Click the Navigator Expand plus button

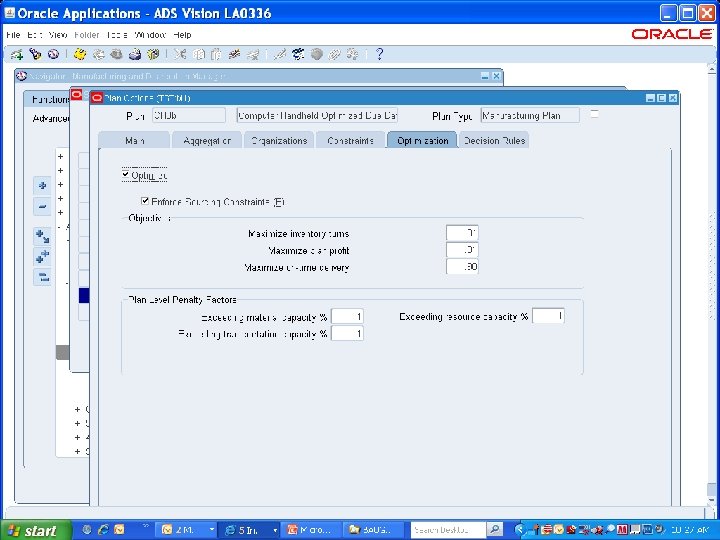pos(42,186)
